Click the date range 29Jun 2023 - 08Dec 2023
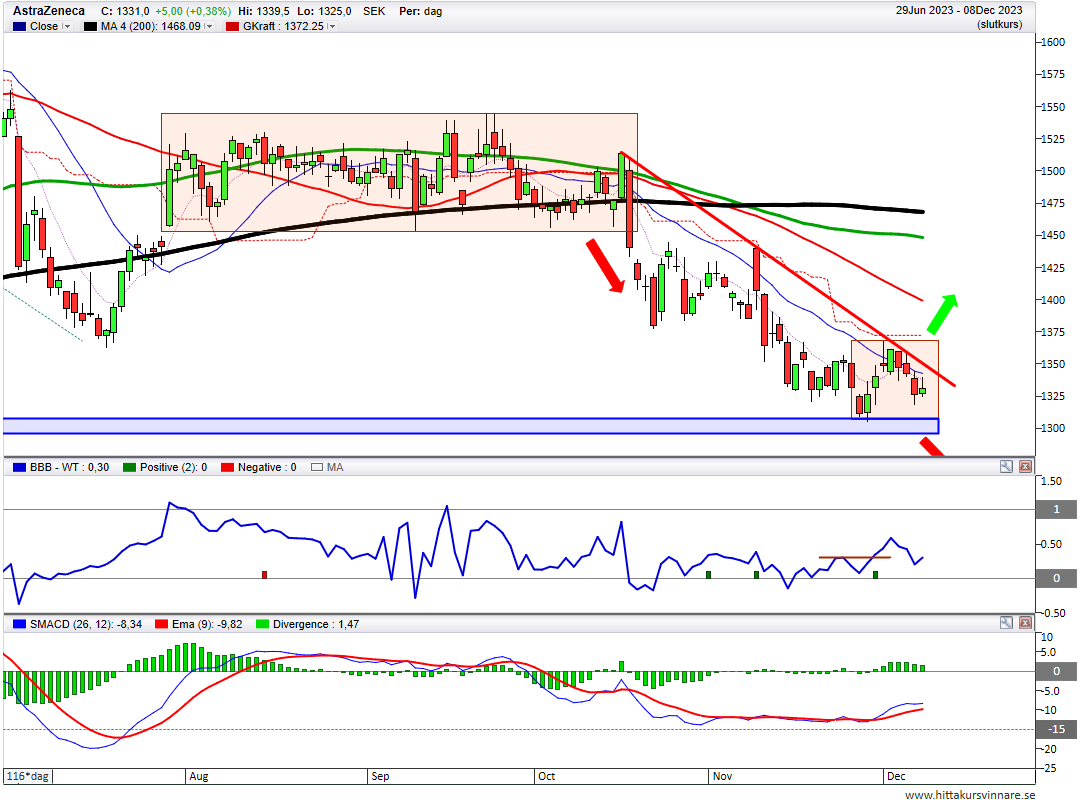 pyautogui.click(x=959, y=10)
